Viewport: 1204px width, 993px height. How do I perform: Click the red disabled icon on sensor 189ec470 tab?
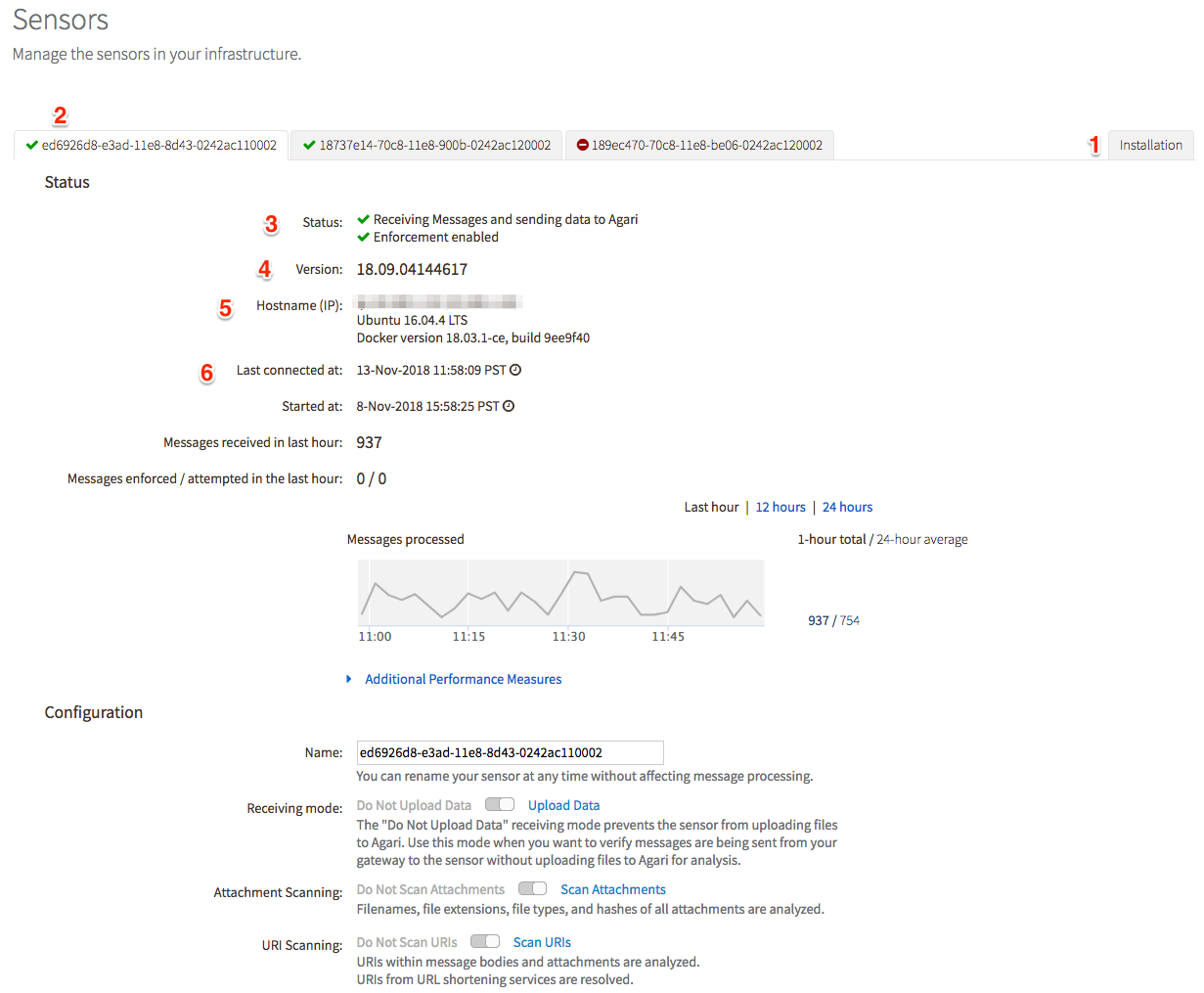click(x=583, y=144)
